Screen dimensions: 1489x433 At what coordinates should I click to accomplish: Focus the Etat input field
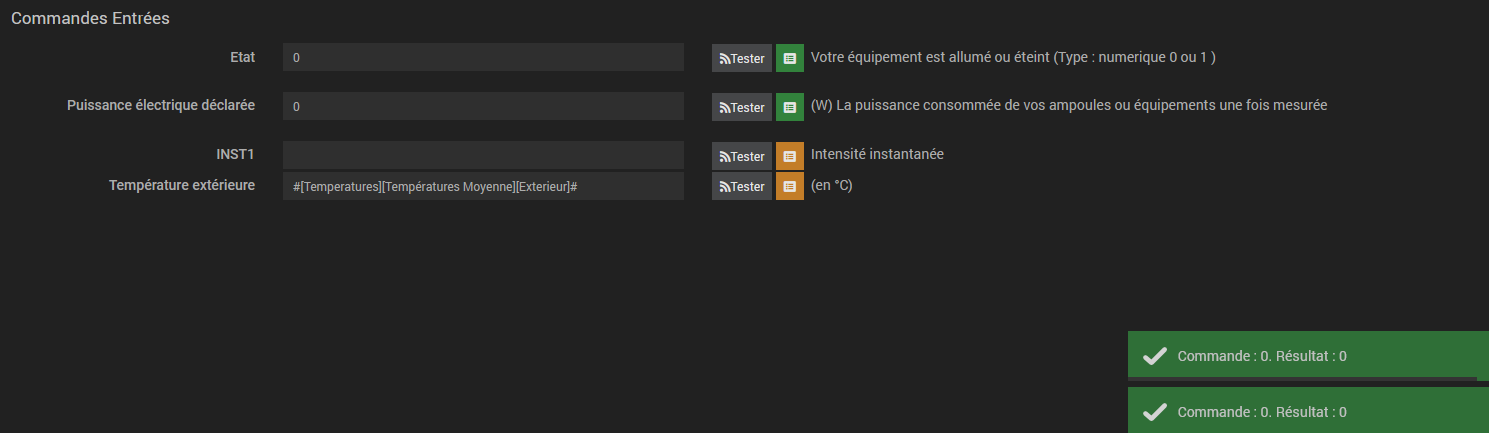click(x=483, y=58)
